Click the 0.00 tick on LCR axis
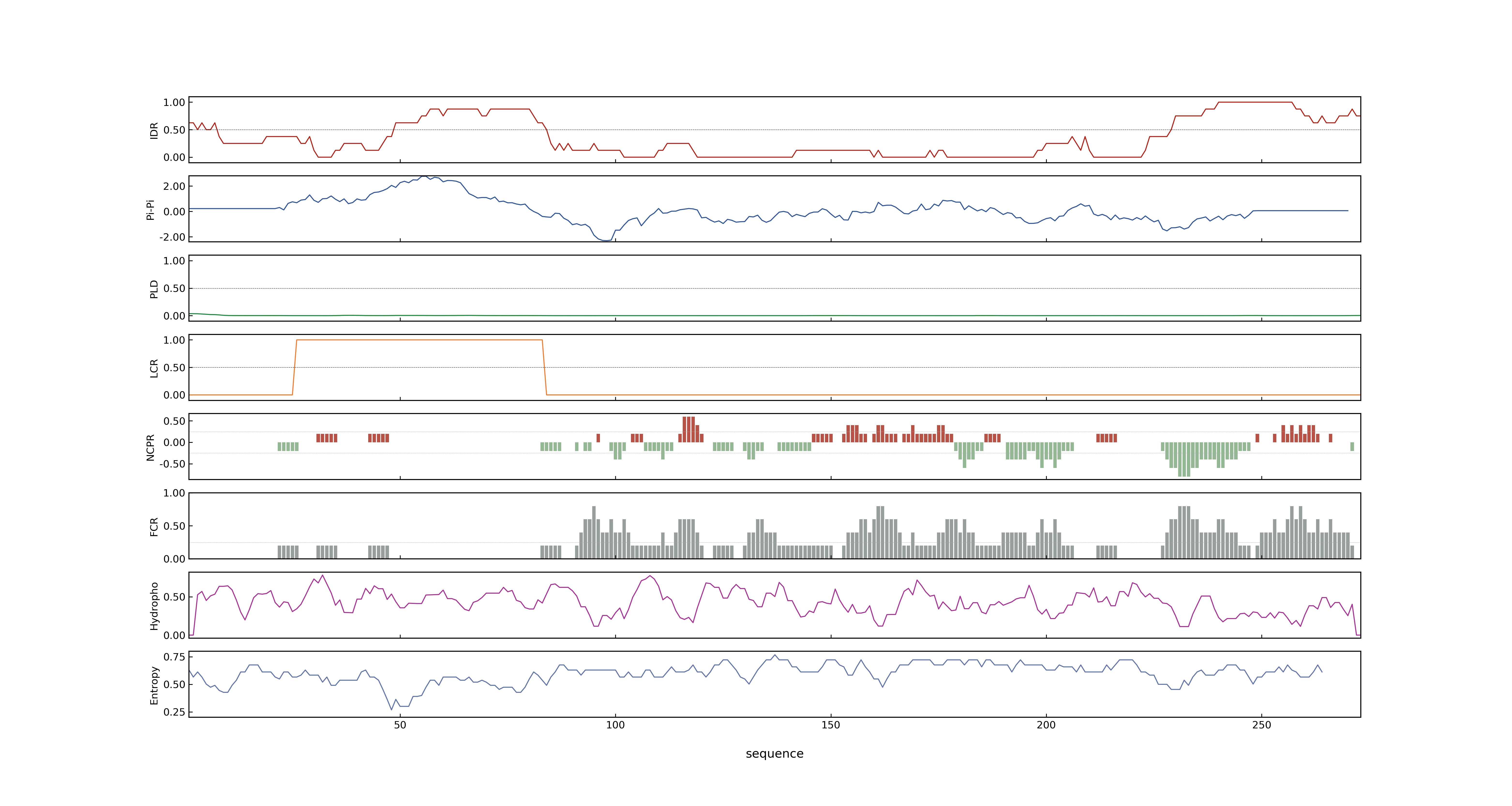This screenshot has height=806, width=1512. click(x=174, y=395)
